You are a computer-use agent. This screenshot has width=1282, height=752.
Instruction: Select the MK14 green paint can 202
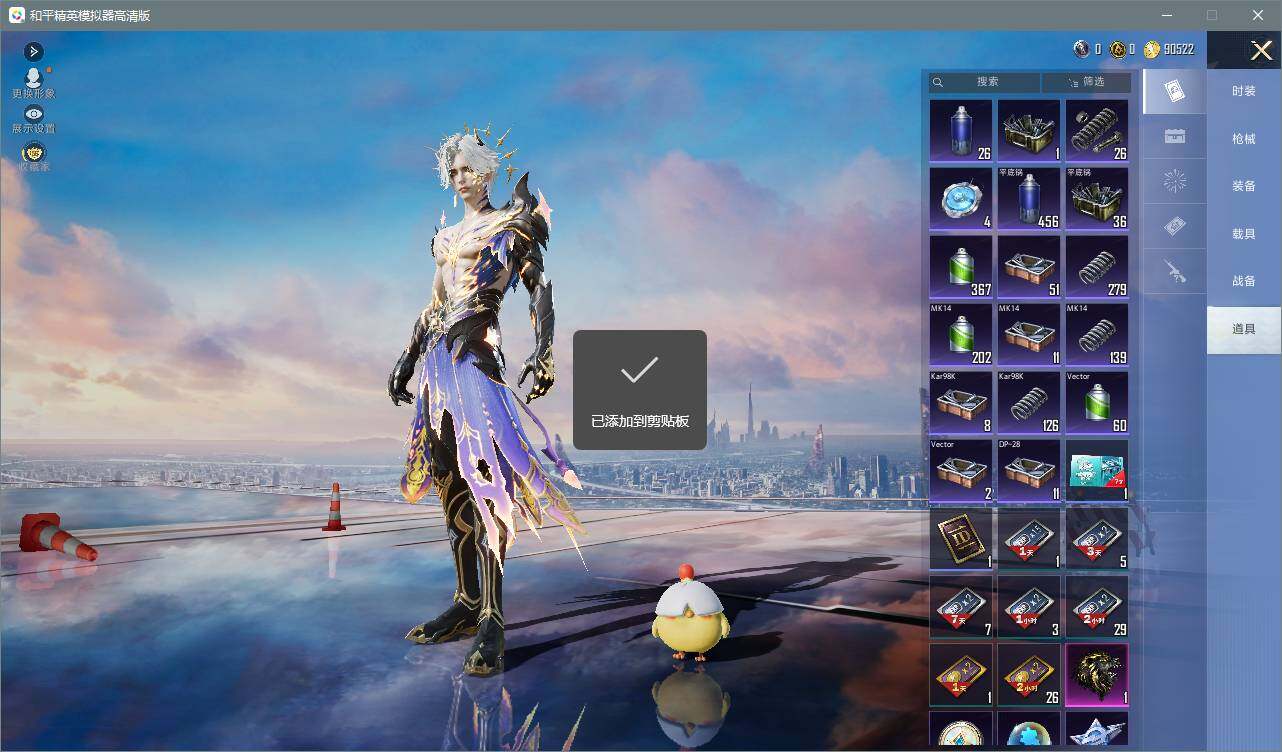pos(961,334)
